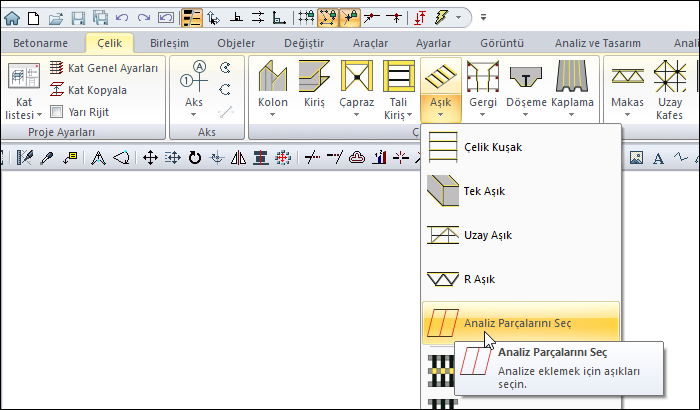The width and height of the screenshot is (700, 410).
Task: Click the Uzay Kafes tool
Action: tap(669, 91)
